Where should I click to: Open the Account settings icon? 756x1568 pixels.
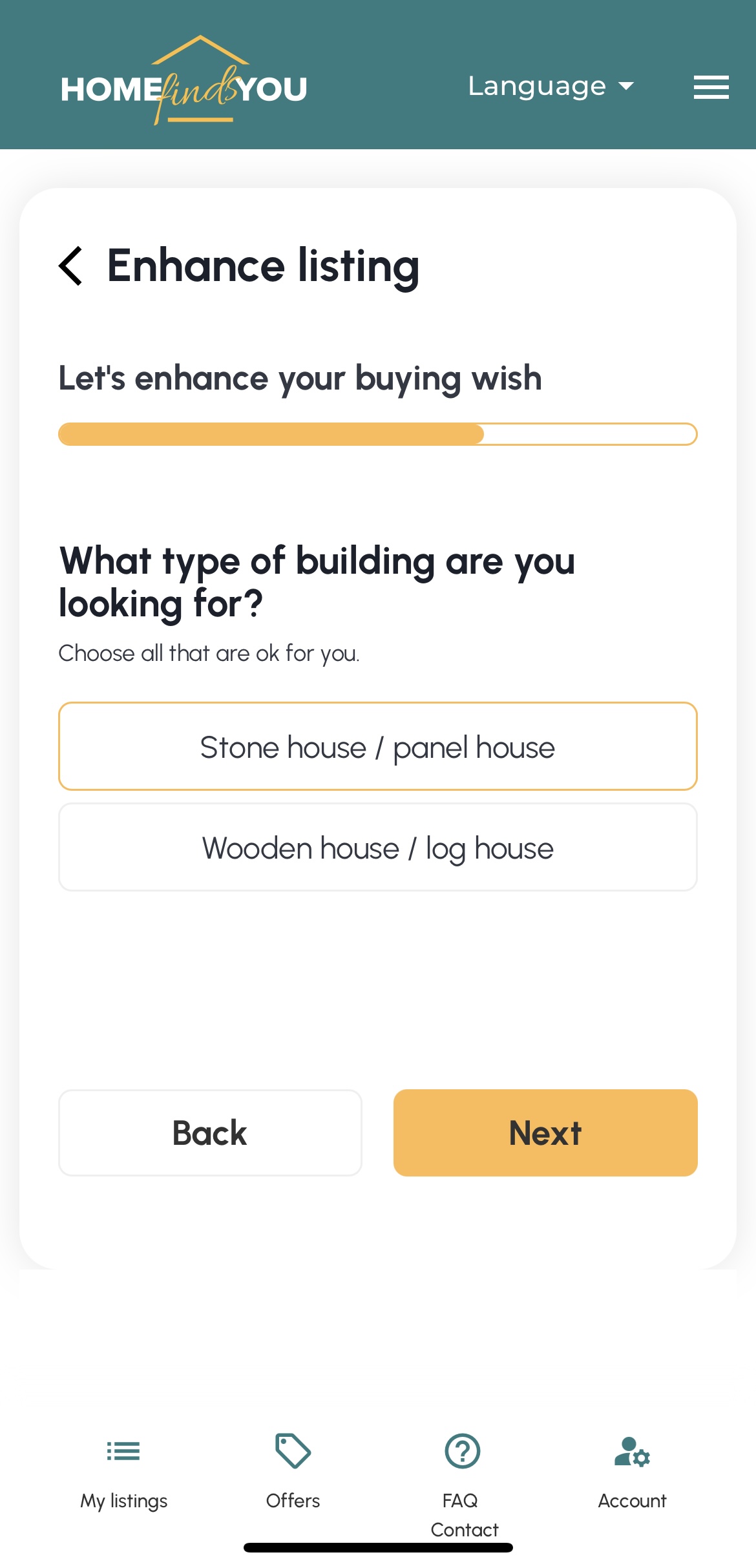pyautogui.click(x=632, y=1452)
